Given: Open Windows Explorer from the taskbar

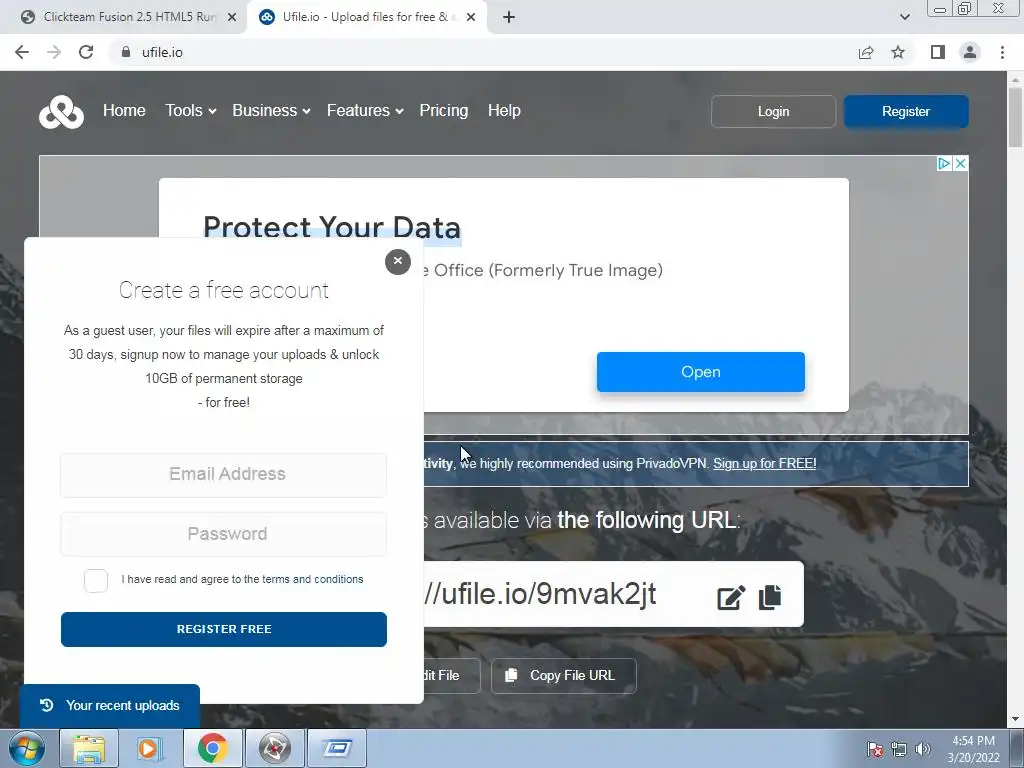Looking at the screenshot, I should [89, 748].
